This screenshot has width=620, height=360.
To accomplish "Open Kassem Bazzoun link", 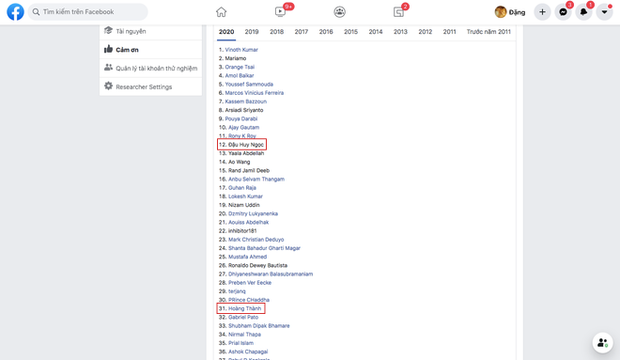I will pyautogui.click(x=246, y=102).
